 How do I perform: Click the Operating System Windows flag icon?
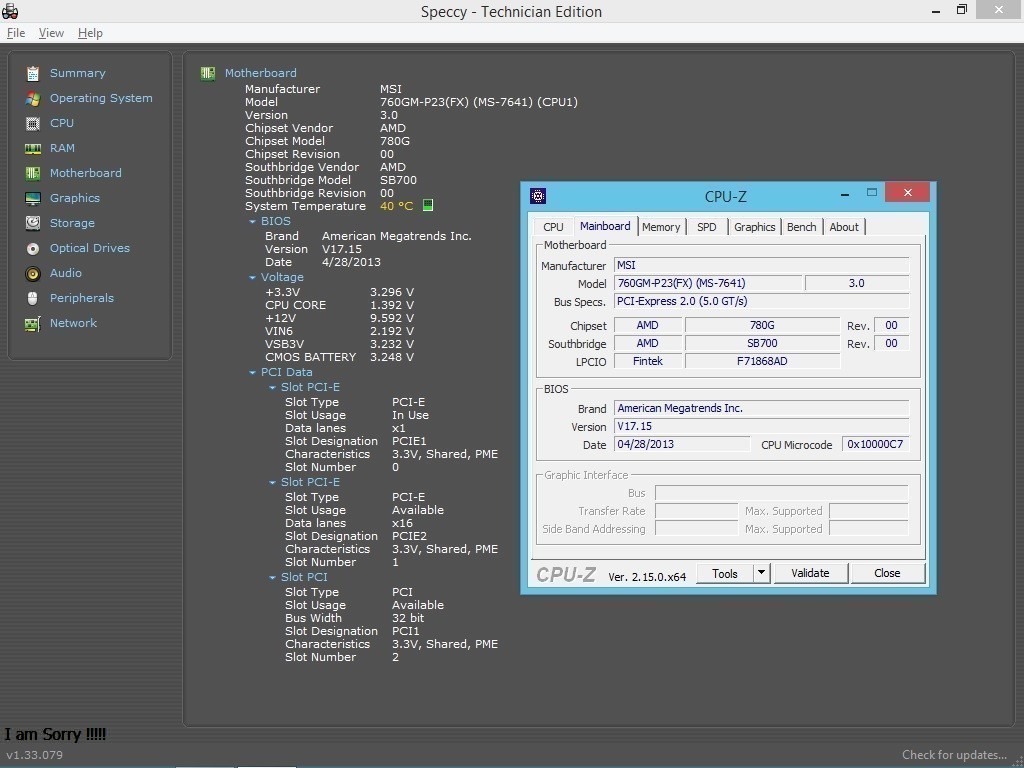[x=33, y=98]
